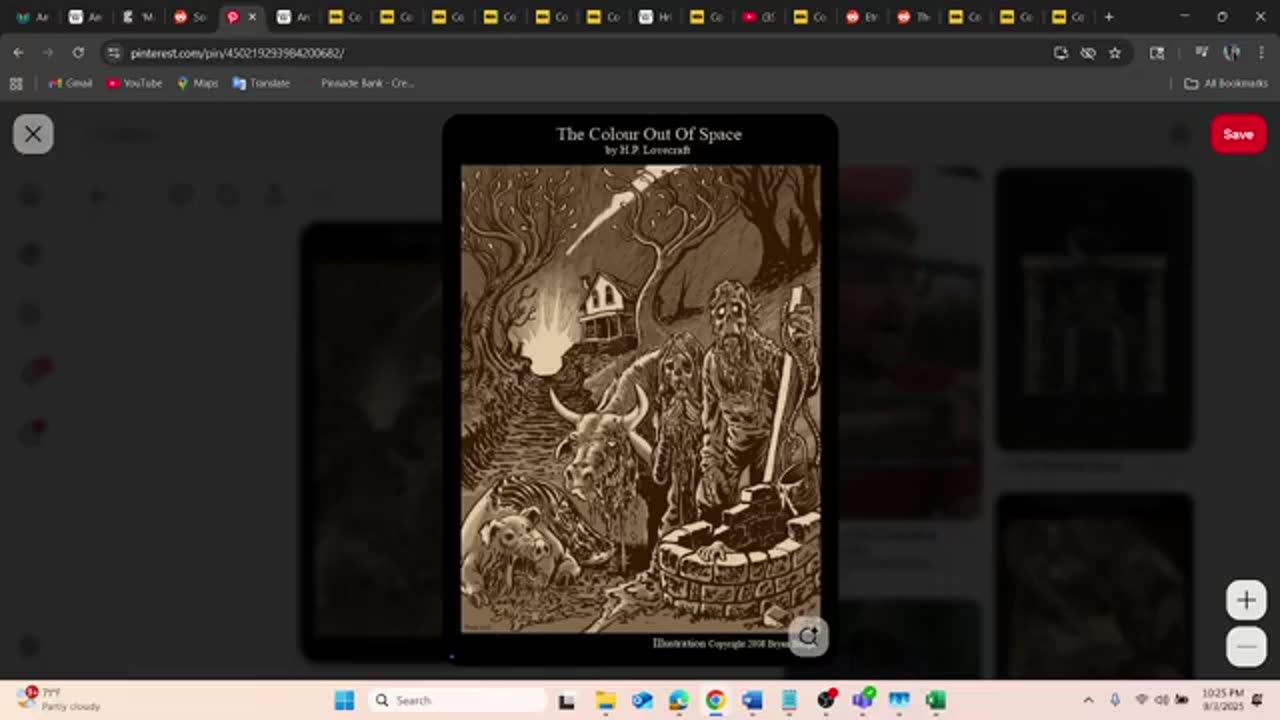Image resolution: width=1280 pixels, height=720 pixels.
Task: Open the All Bookmarks folder
Action: tap(1226, 83)
